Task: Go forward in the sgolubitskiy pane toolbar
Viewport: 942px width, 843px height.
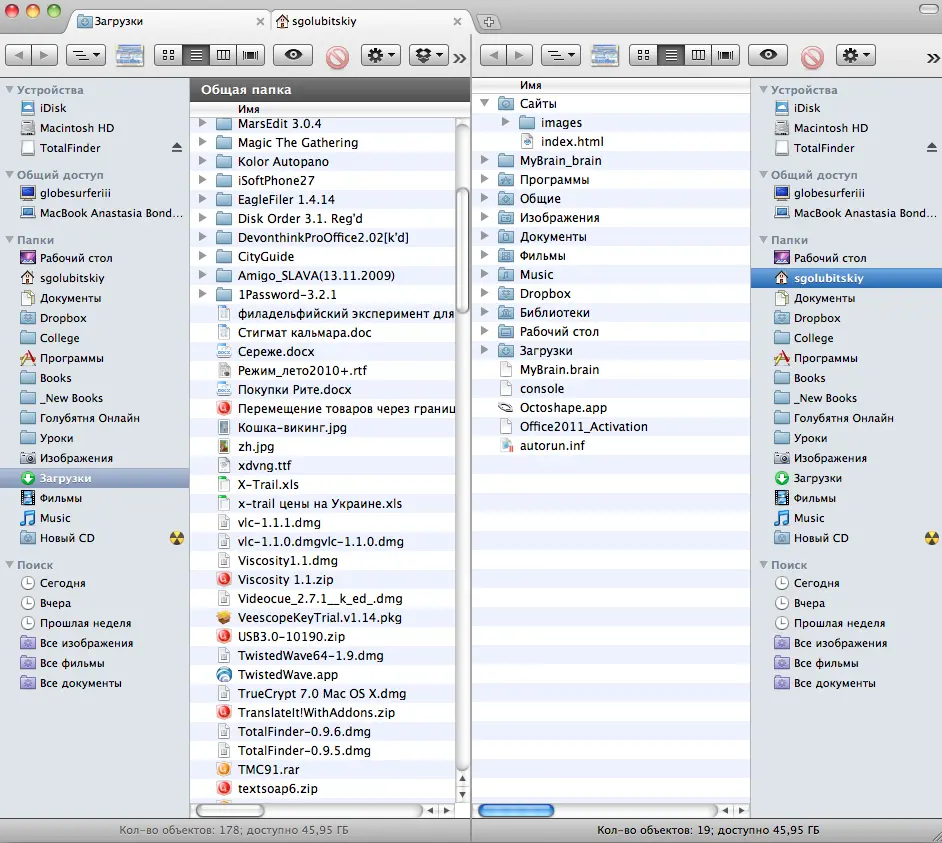Action: coord(520,55)
